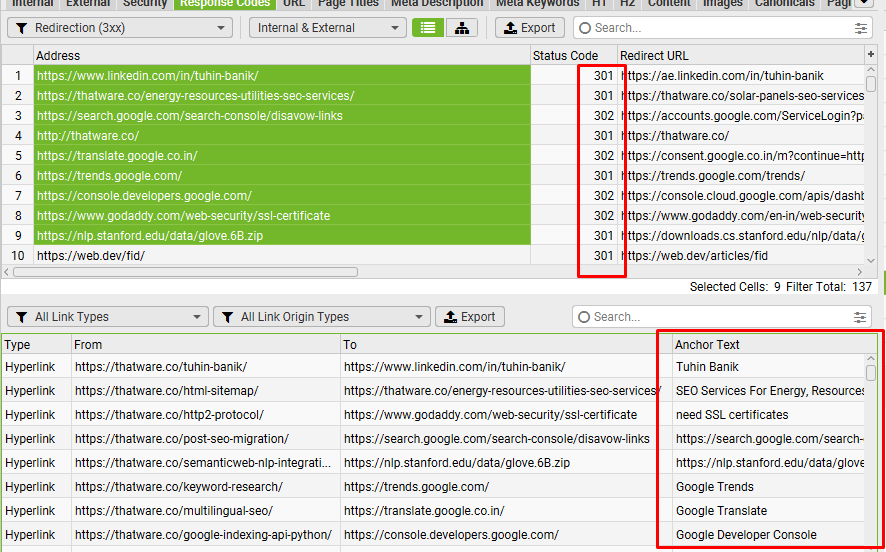Click upper table horizontal scrollbar

tap(185, 272)
